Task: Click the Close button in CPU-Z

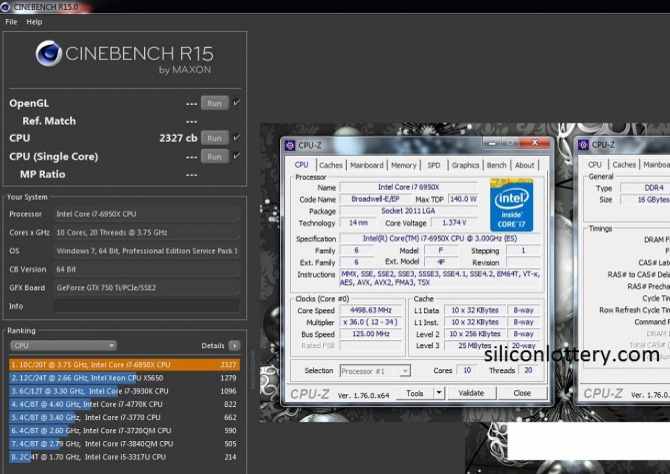Action: (522, 393)
